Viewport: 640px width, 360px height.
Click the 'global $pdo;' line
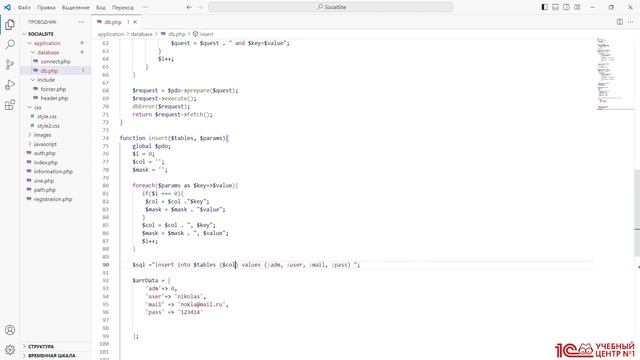pos(151,146)
